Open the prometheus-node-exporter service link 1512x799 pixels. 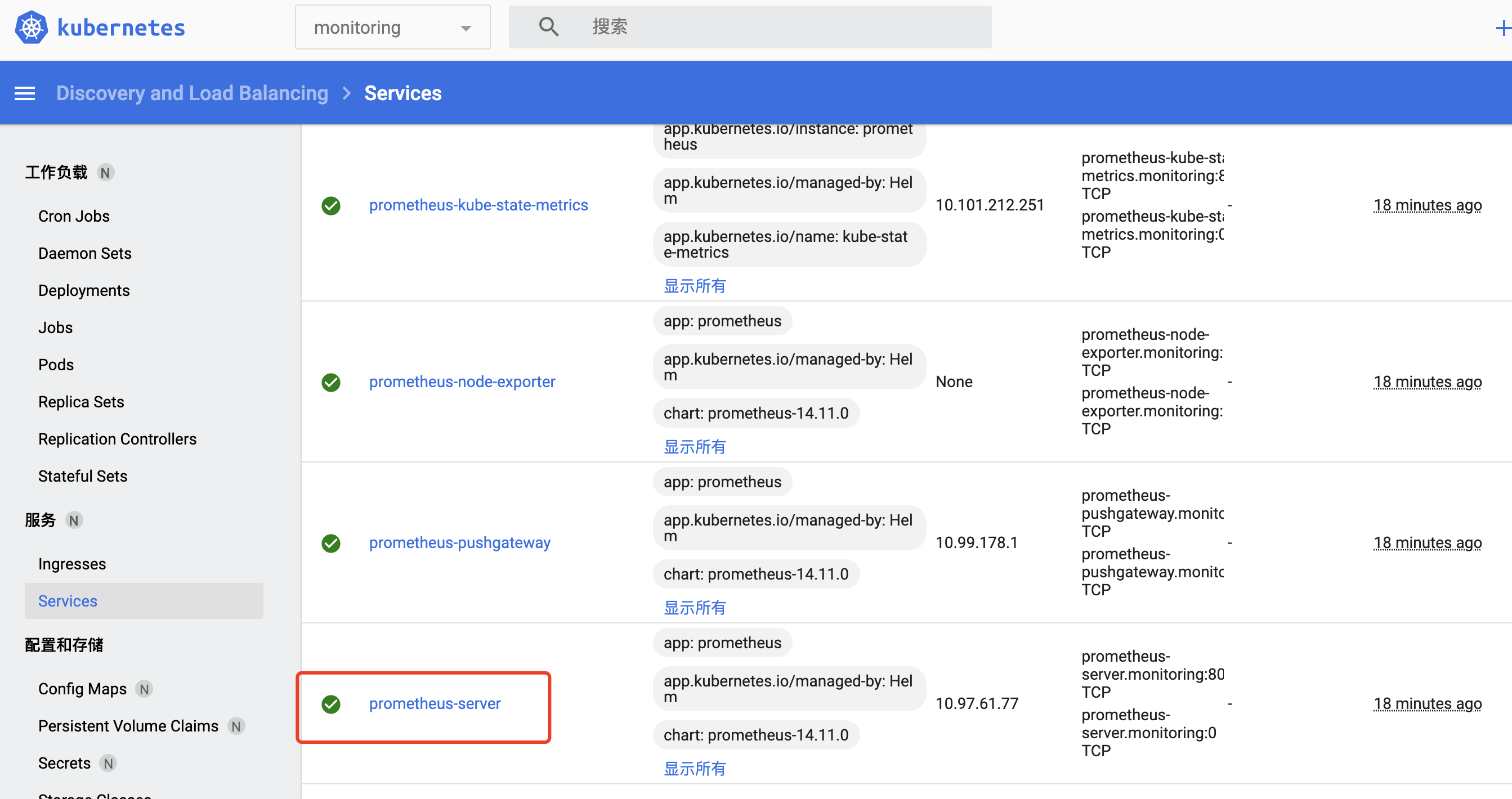tap(462, 382)
